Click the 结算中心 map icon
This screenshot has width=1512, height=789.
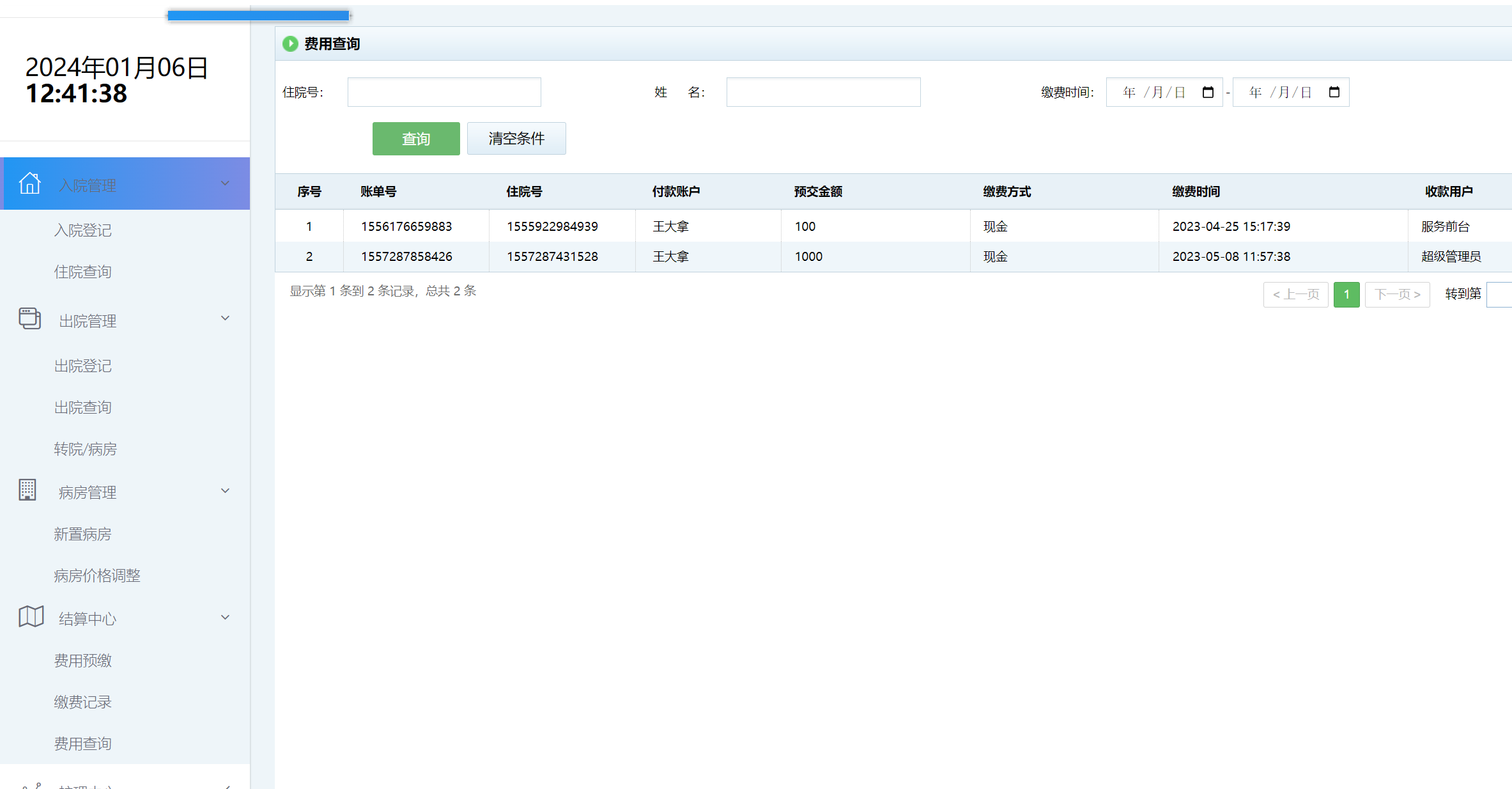tap(30, 616)
